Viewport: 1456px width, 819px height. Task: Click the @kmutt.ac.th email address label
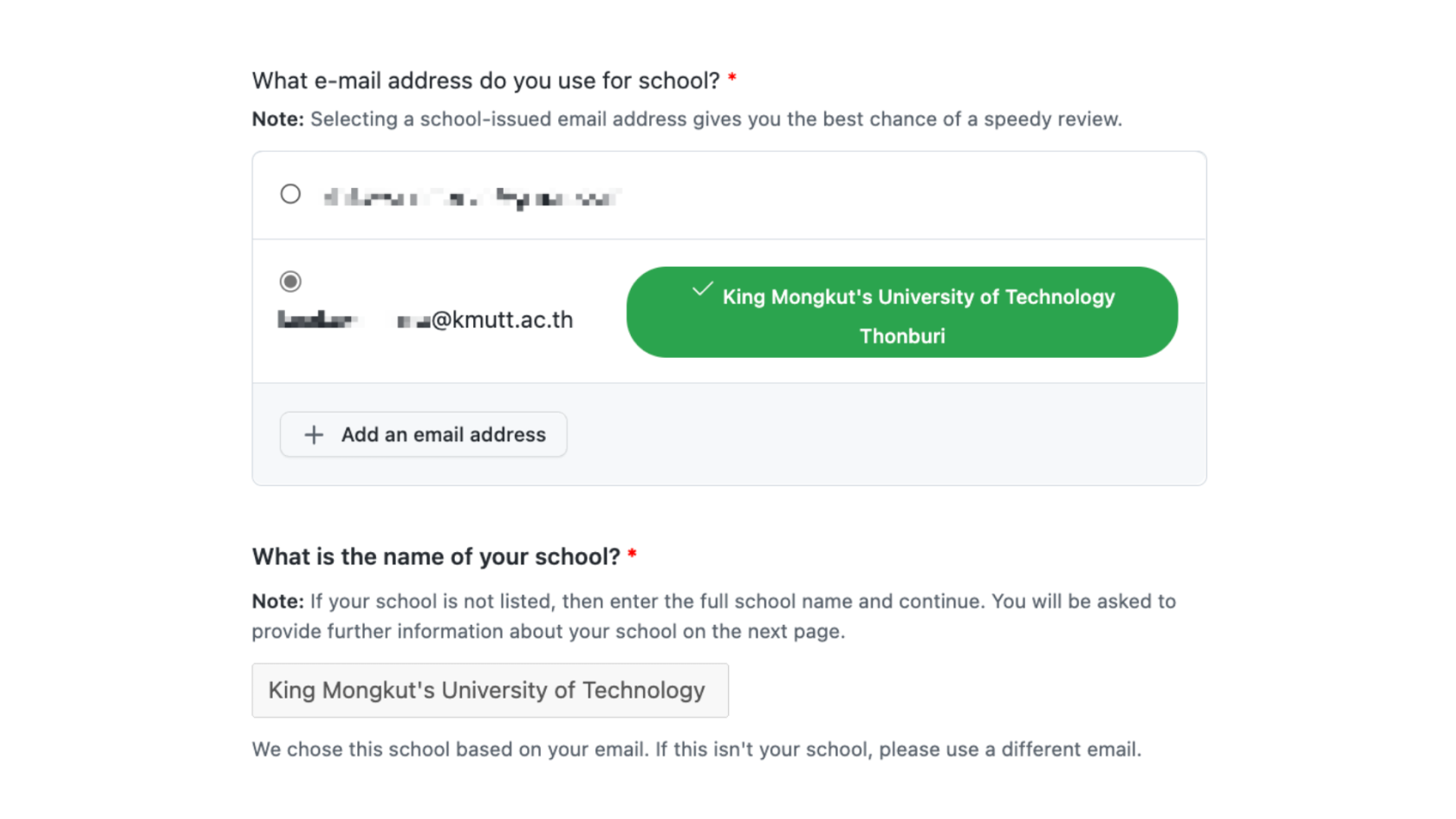[426, 320]
